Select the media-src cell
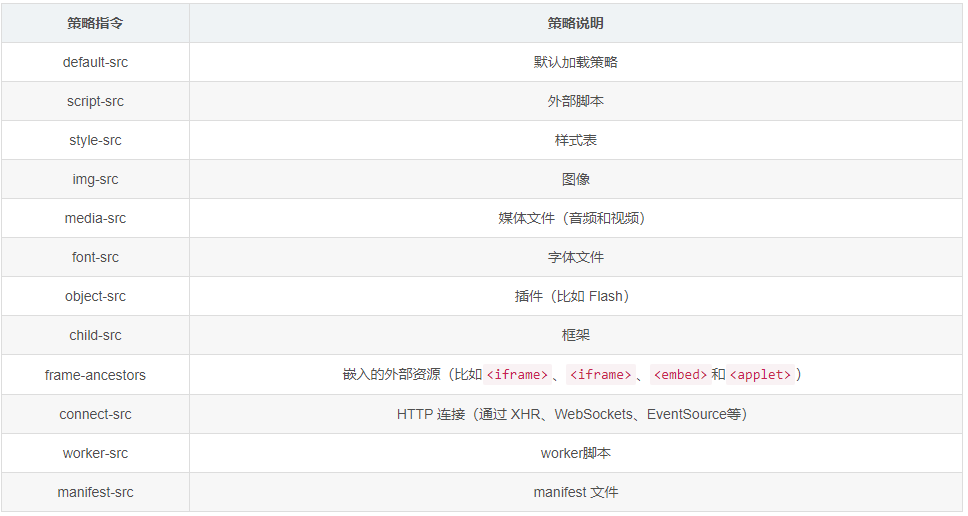Image resolution: width=968 pixels, height=516 pixels. coord(95,218)
